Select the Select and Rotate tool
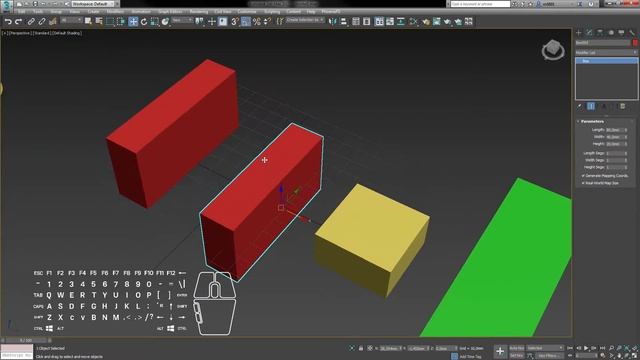Screen dimensions: 640x360 pos(144,22)
